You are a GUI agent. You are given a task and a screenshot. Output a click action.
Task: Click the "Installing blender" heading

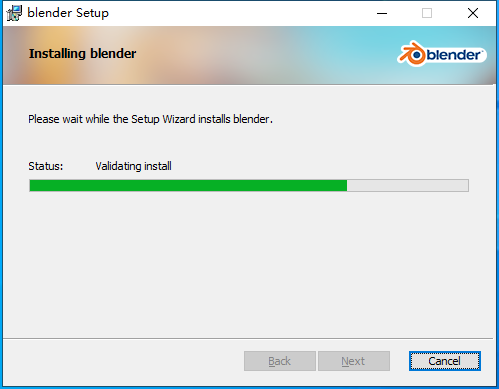coord(82,54)
